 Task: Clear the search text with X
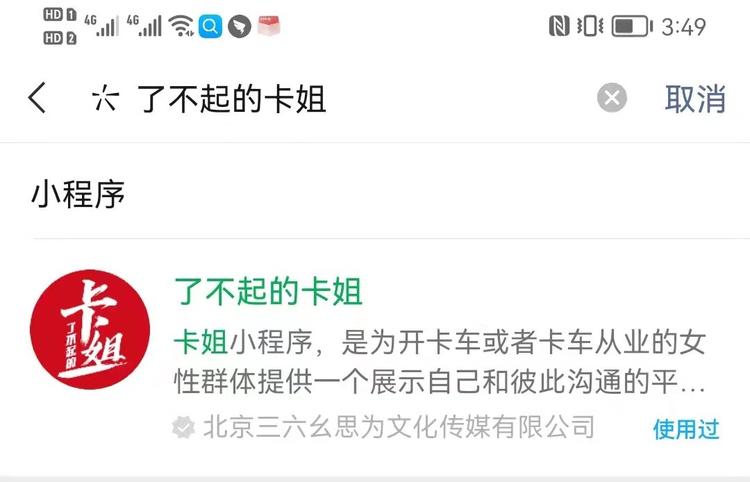point(612,98)
